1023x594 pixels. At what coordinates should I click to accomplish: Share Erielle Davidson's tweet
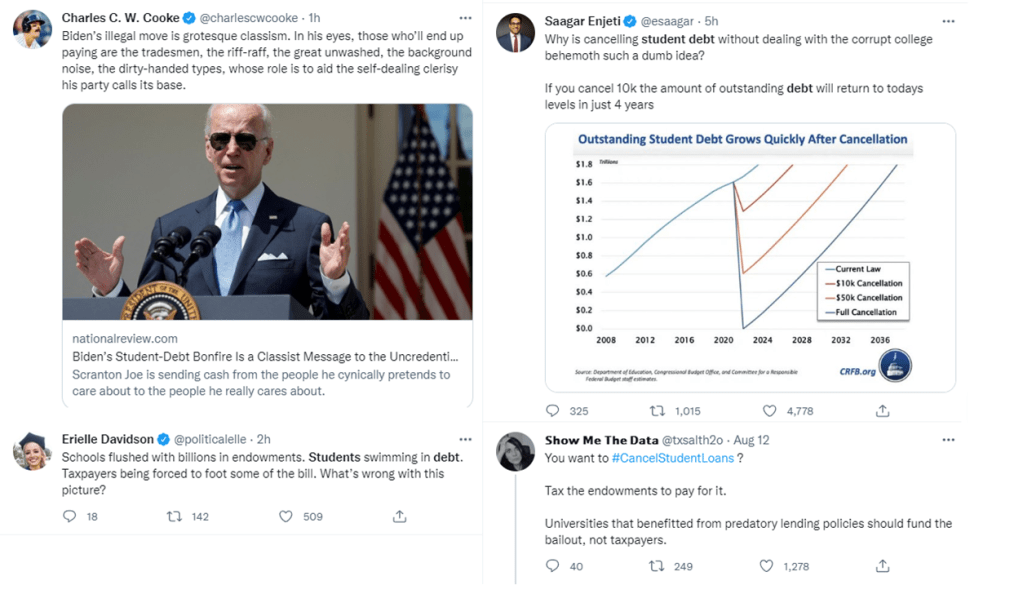399,516
